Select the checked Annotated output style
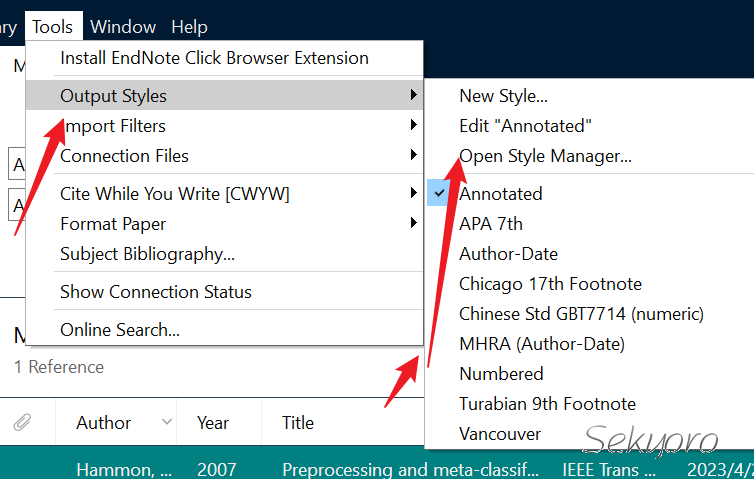Viewport: 754px width, 479px height. coord(500,194)
